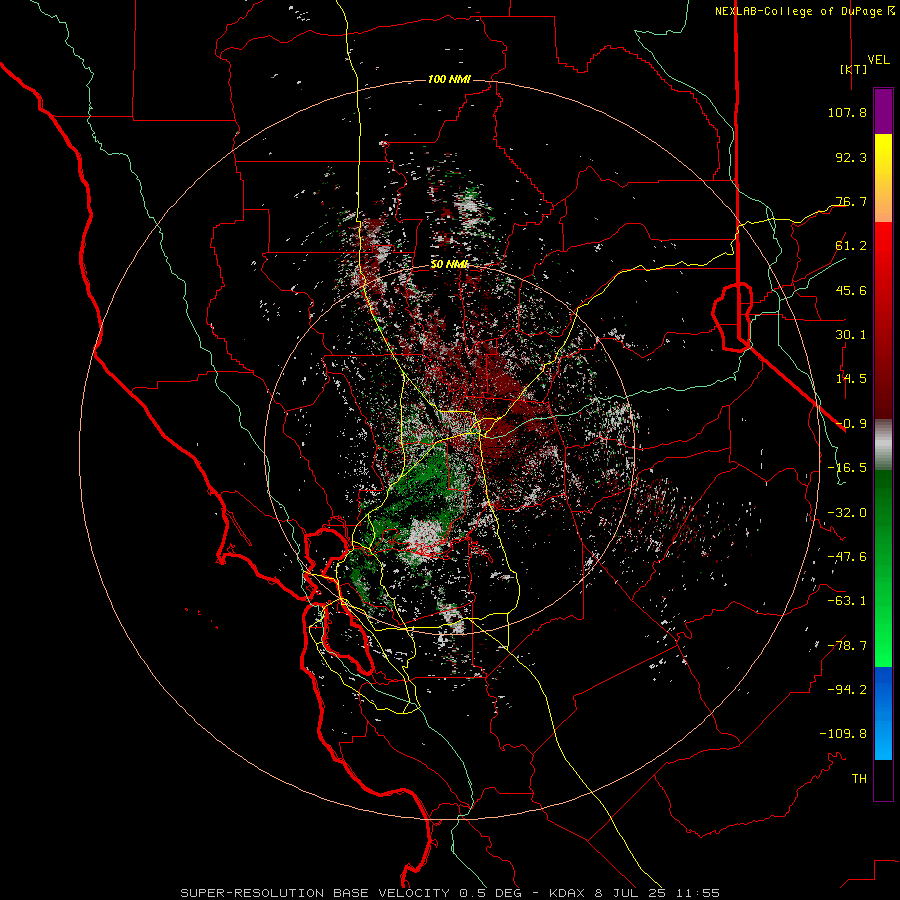Click the -32.0 velocity scale label
Image resolution: width=900 pixels, height=900 pixels.
click(x=847, y=513)
